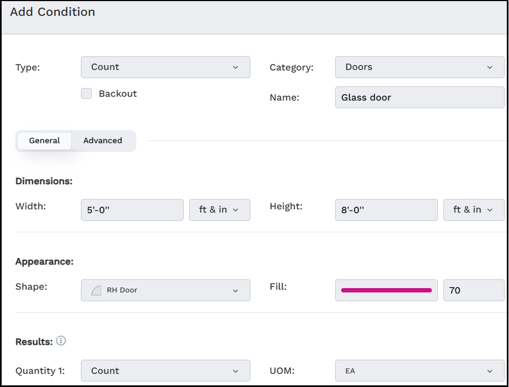Open the Width unit dropdown ft & in
This screenshot has width=509, height=387.
(x=220, y=210)
